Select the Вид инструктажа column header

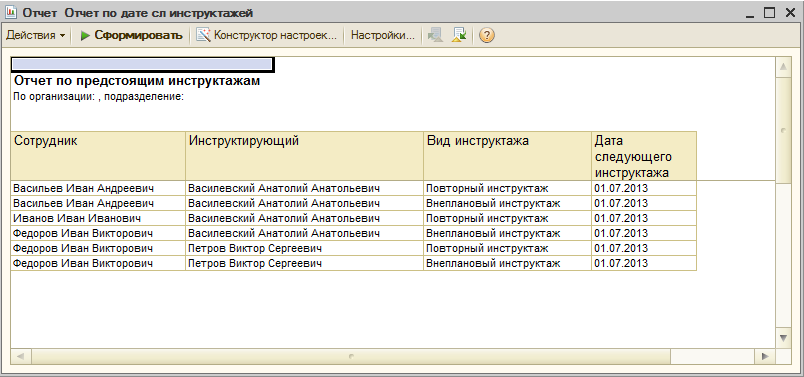508,155
